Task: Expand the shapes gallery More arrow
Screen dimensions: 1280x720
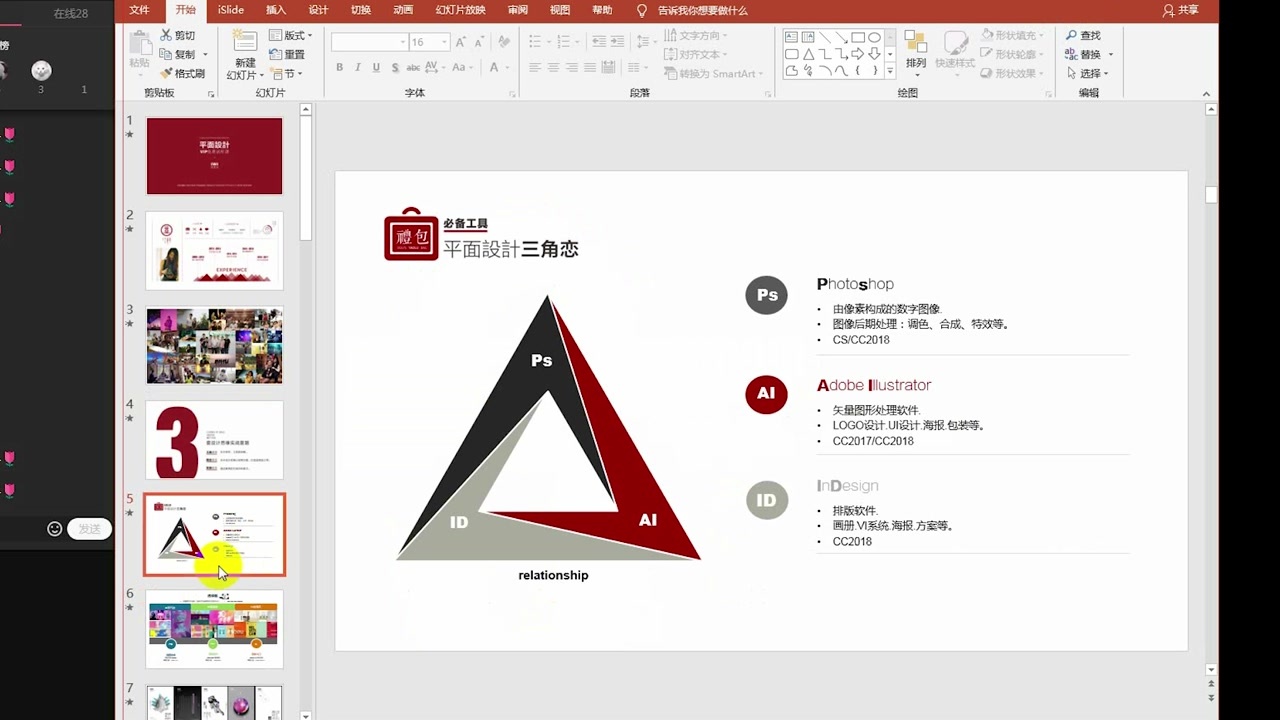Action: point(888,71)
